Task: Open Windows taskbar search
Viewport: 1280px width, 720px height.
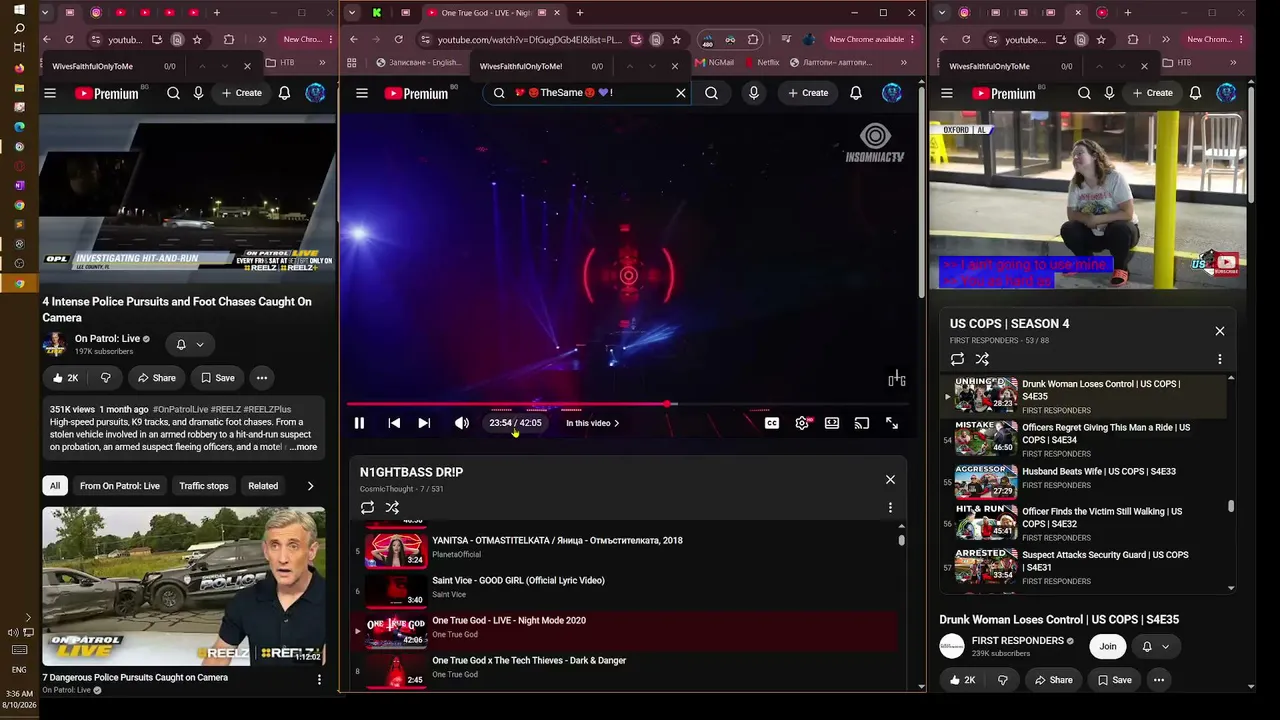Action: pyautogui.click(x=19, y=28)
